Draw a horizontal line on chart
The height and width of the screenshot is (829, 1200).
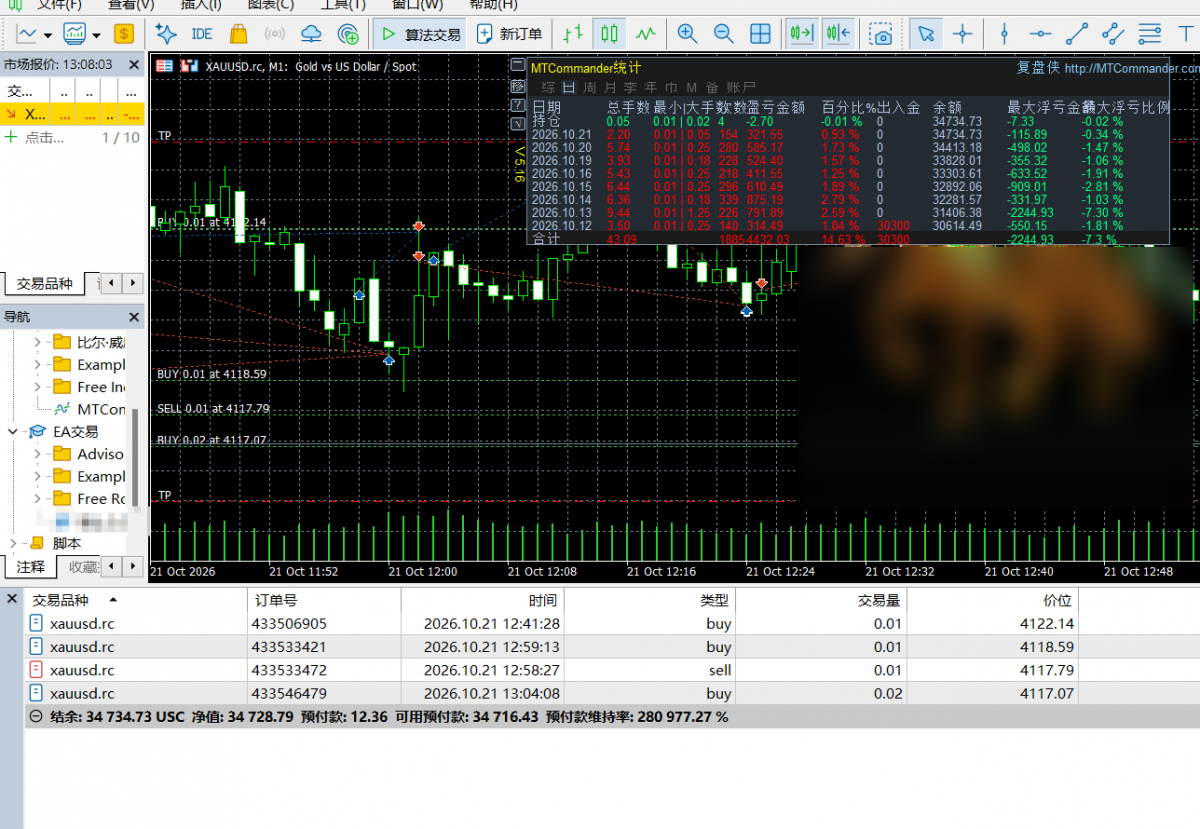[x=1040, y=34]
